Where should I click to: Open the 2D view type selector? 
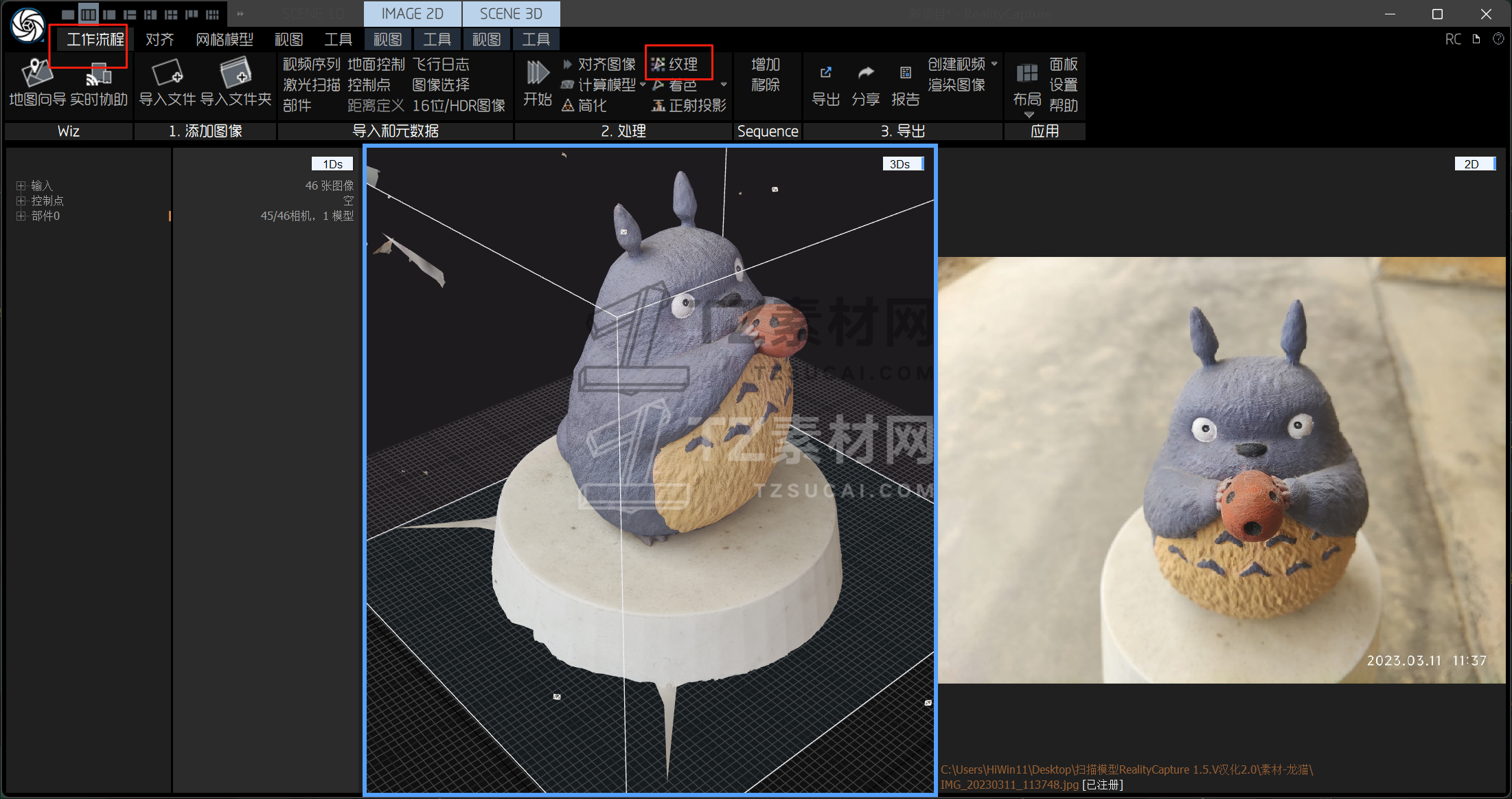1475,164
